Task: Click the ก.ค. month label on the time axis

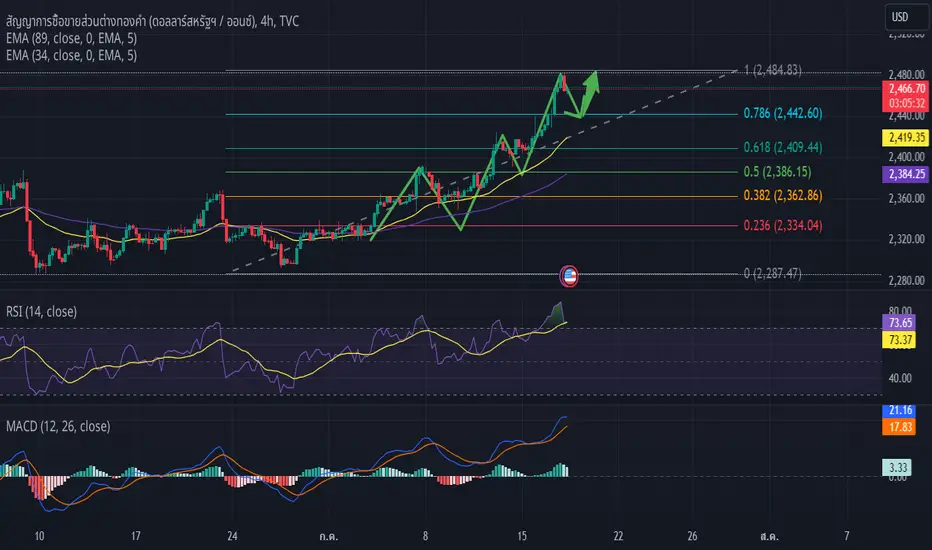Action: pyautogui.click(x=328, y=536)
